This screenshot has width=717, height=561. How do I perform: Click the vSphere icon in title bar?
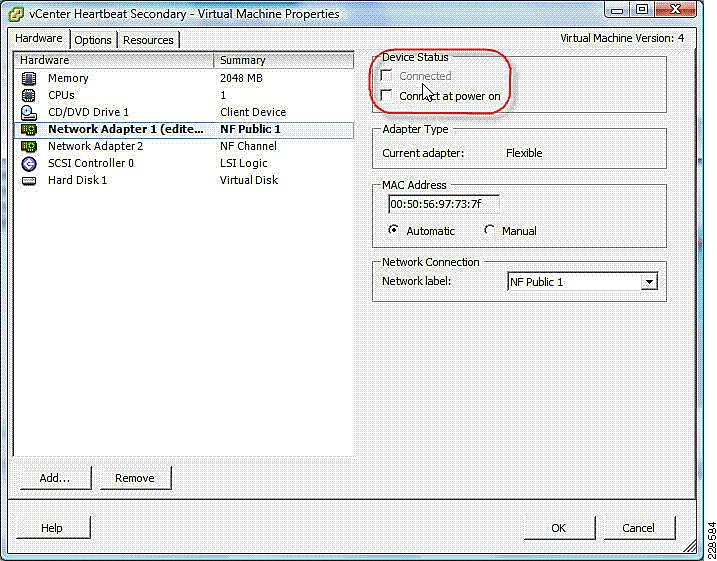(x=16, y=14)
